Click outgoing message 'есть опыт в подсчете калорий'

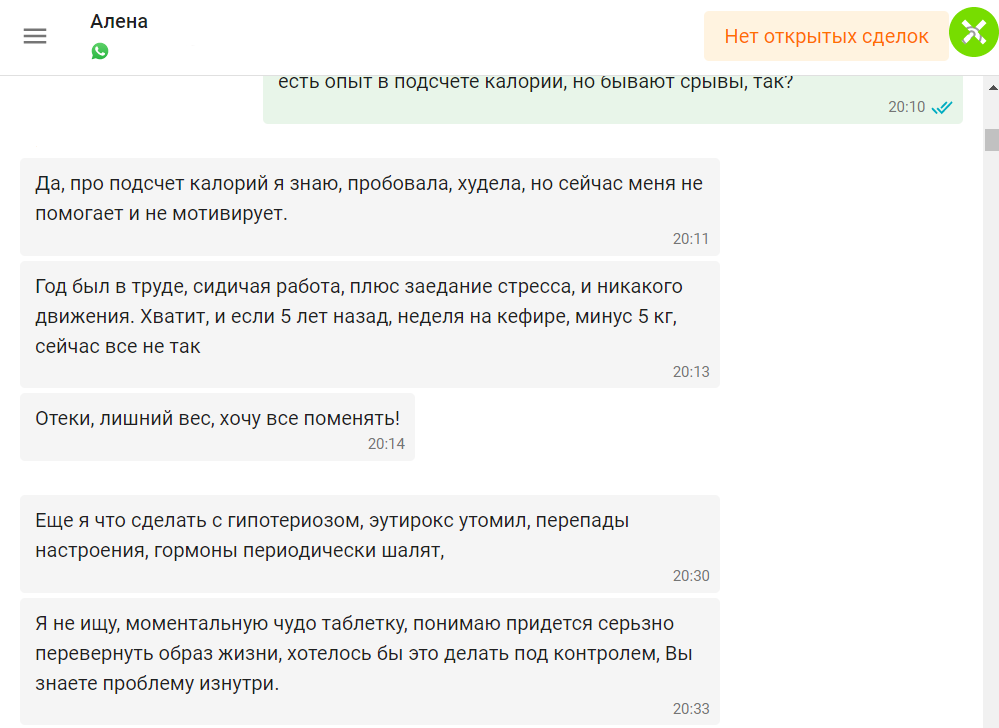point(613,99)
